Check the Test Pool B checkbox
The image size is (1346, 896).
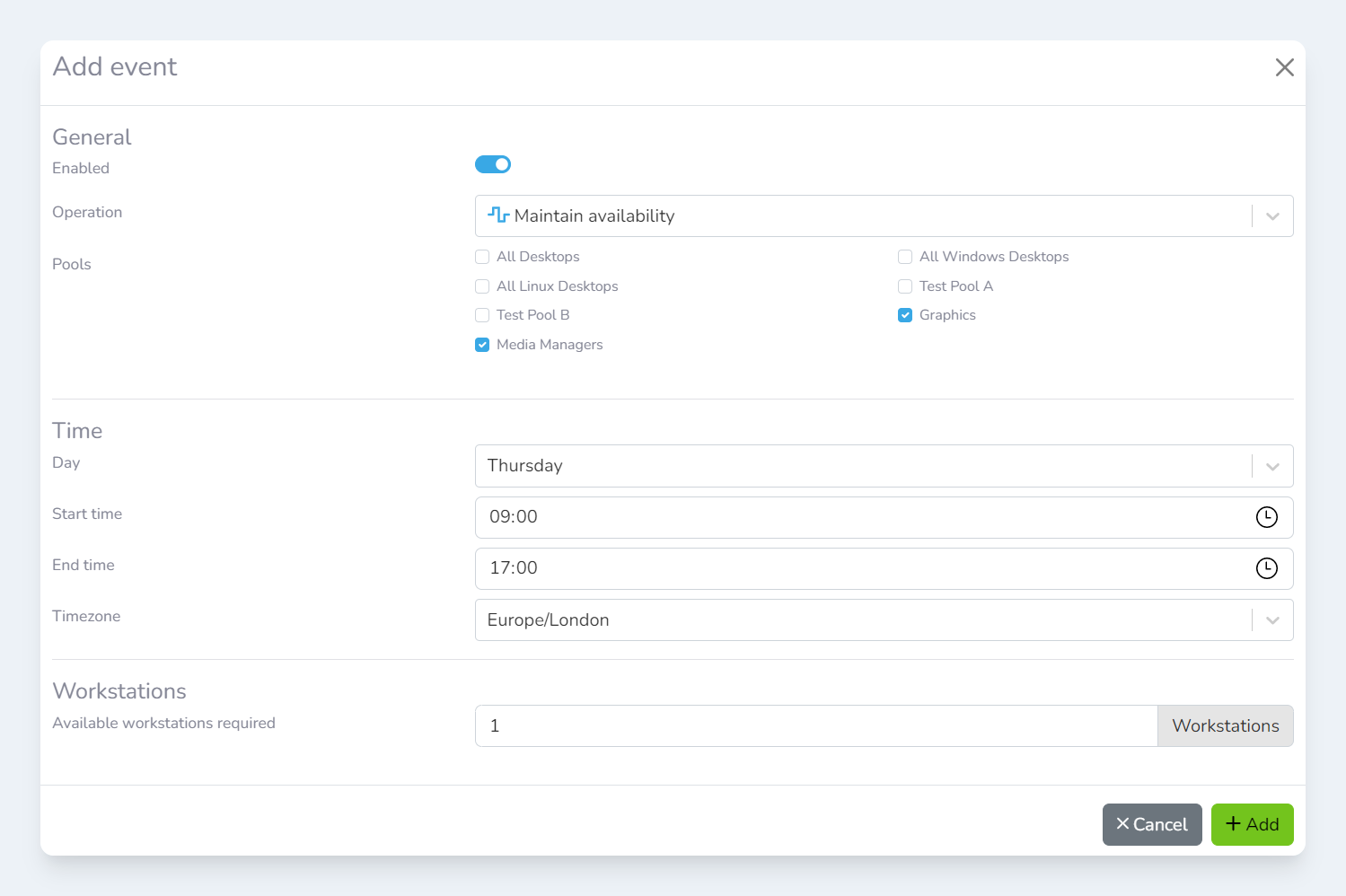pyautogui.click(x=482, y=315)
